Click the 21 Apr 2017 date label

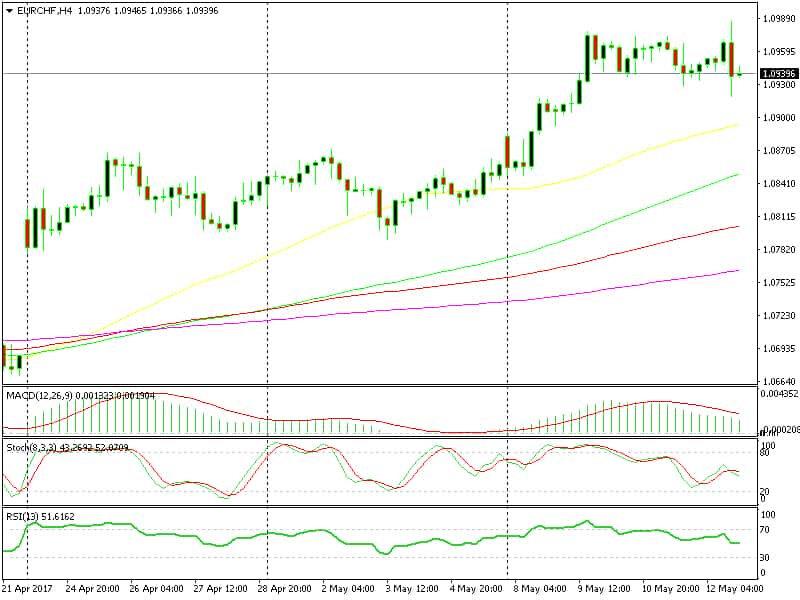27,588
